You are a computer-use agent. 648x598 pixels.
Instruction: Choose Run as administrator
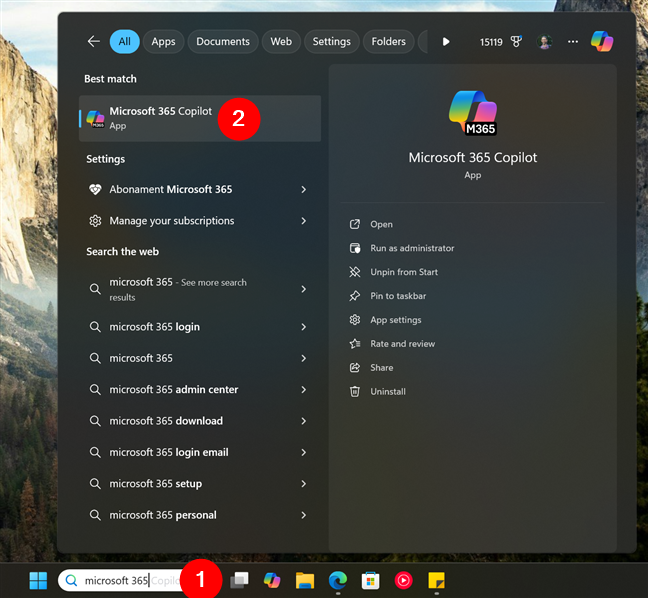(x=412, y=248)
